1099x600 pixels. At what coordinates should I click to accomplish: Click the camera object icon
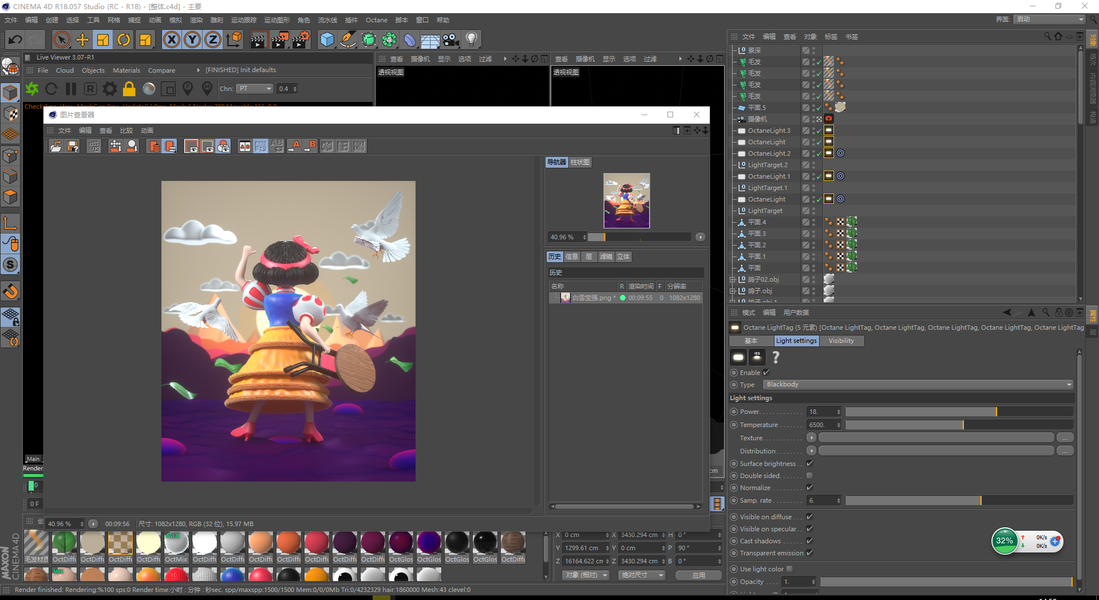[x=451, y=40]
